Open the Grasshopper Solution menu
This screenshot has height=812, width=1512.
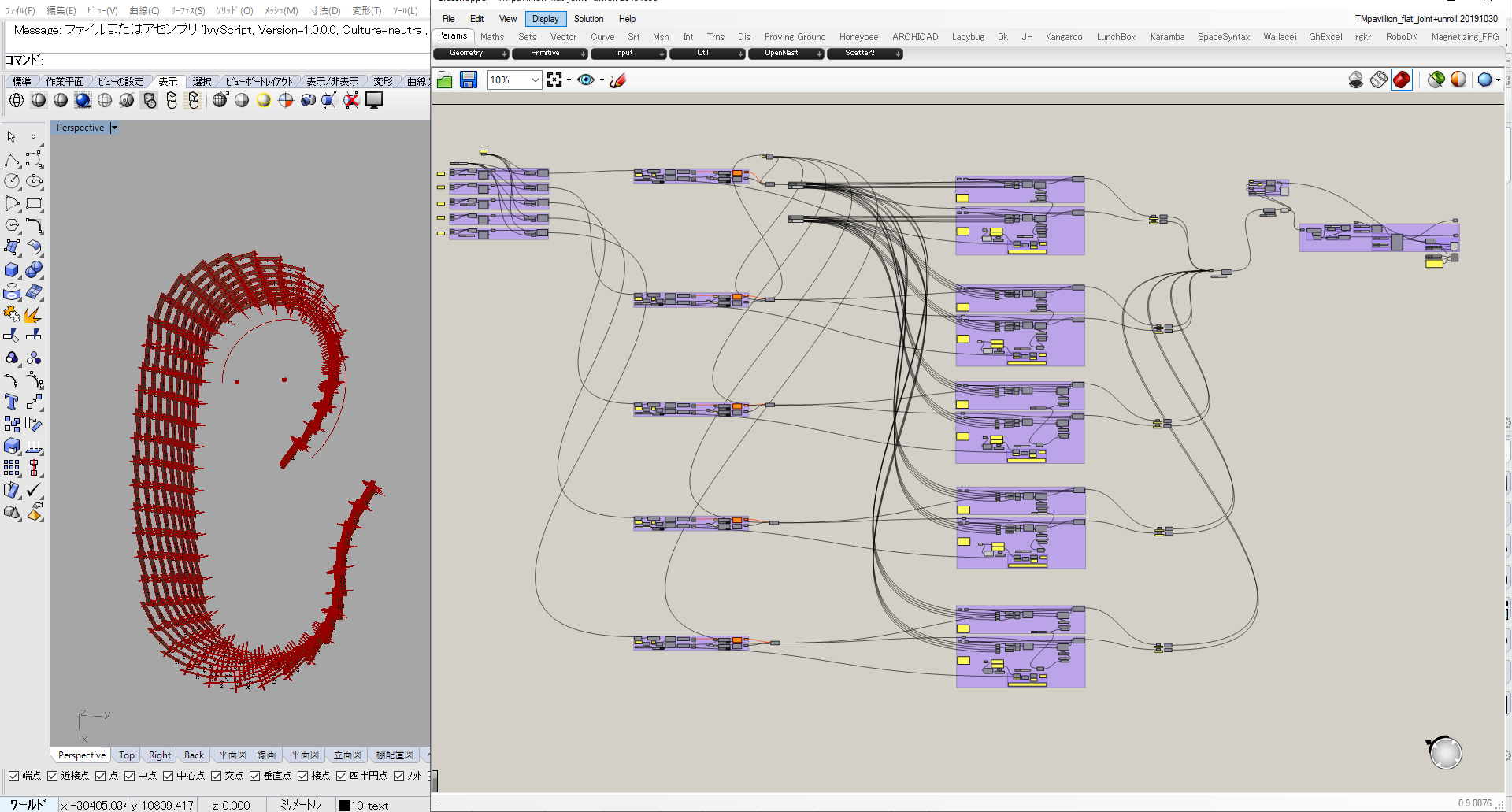[x=588, y=19]
